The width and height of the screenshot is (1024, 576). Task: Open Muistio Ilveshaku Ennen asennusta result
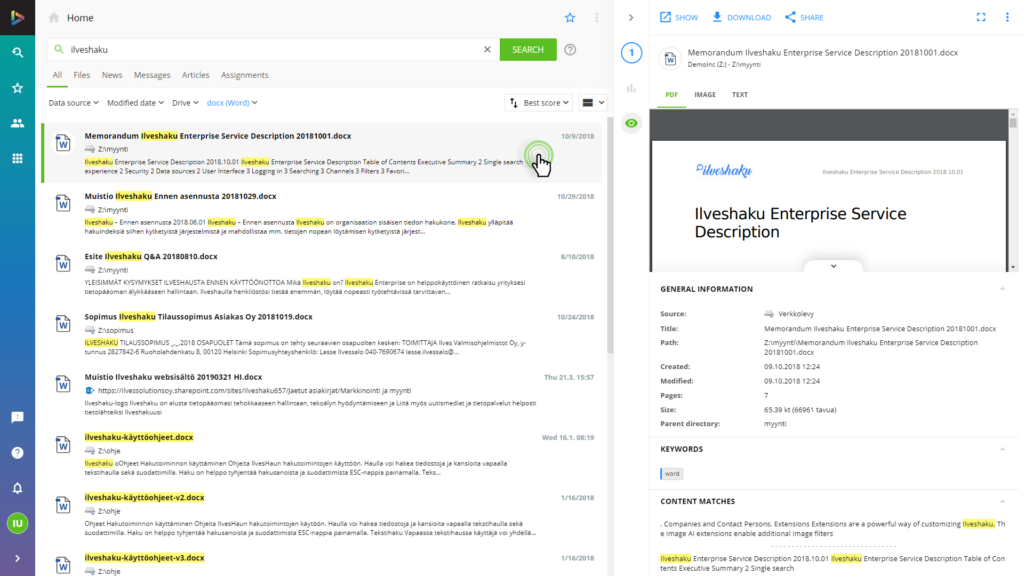click(x=180, y=196)
